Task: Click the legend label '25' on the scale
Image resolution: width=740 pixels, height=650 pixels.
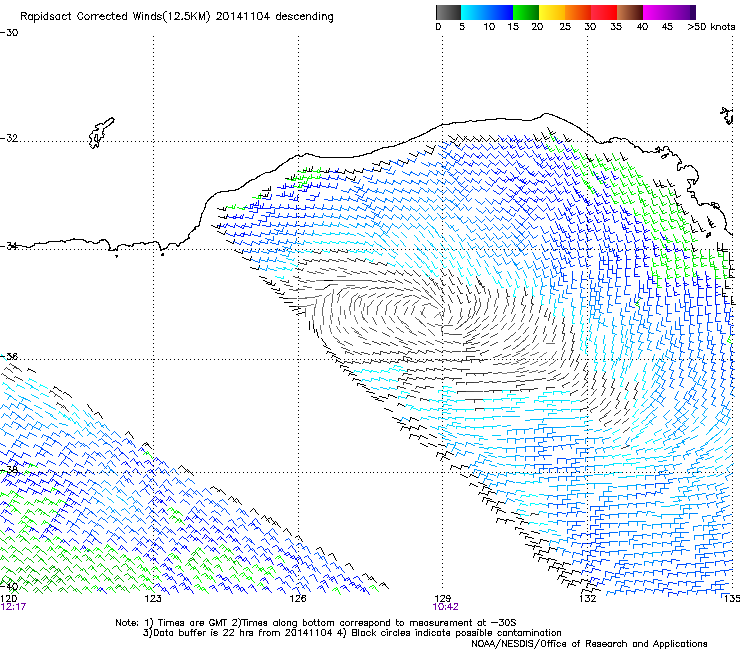Action: click(x=565, y=27)
